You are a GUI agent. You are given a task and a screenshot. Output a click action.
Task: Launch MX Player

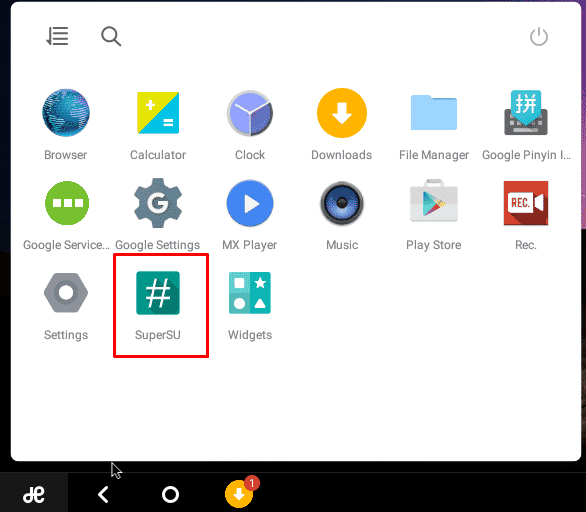point(250,203)
